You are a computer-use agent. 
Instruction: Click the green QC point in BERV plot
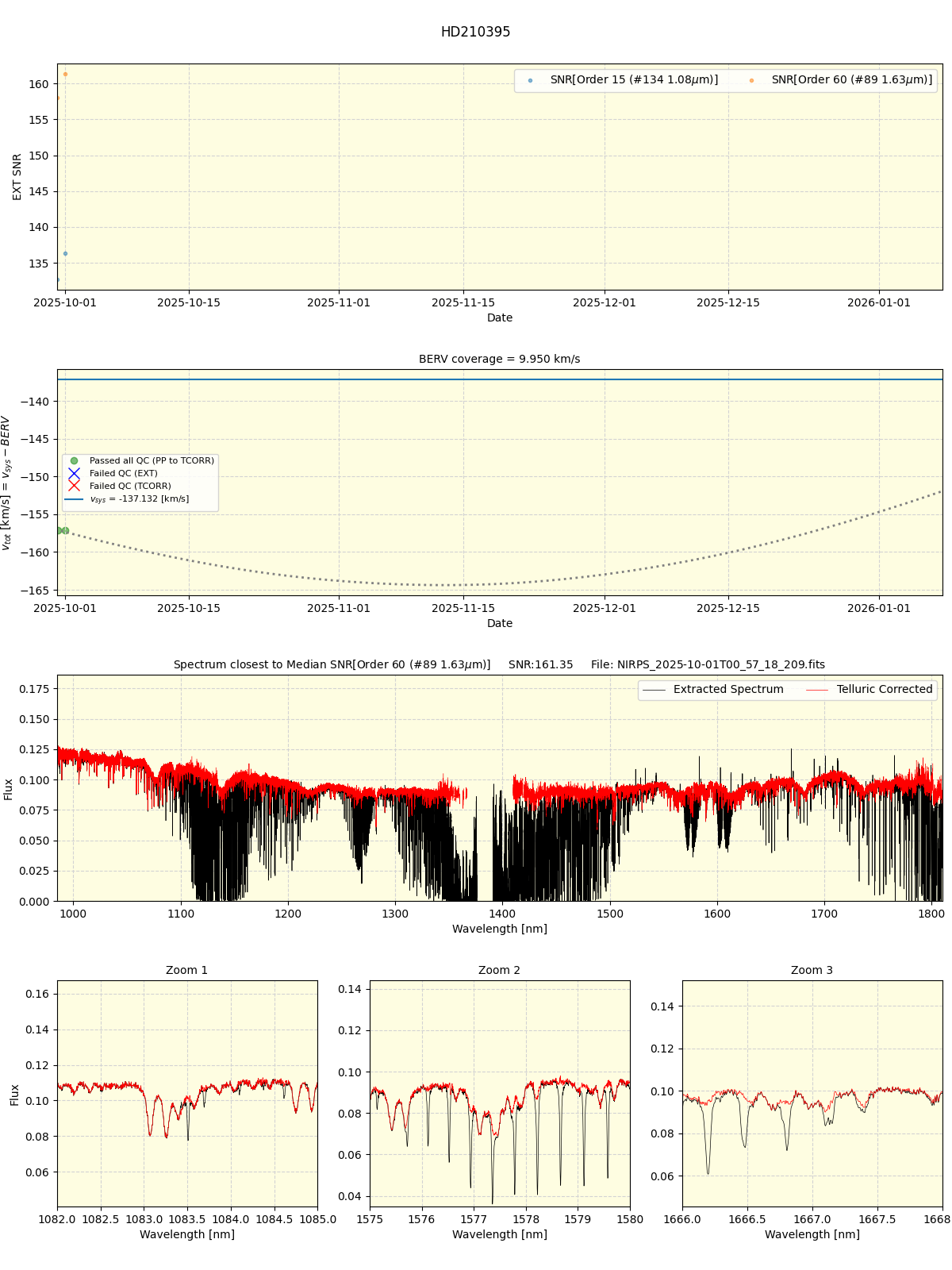tap(65, 530)
